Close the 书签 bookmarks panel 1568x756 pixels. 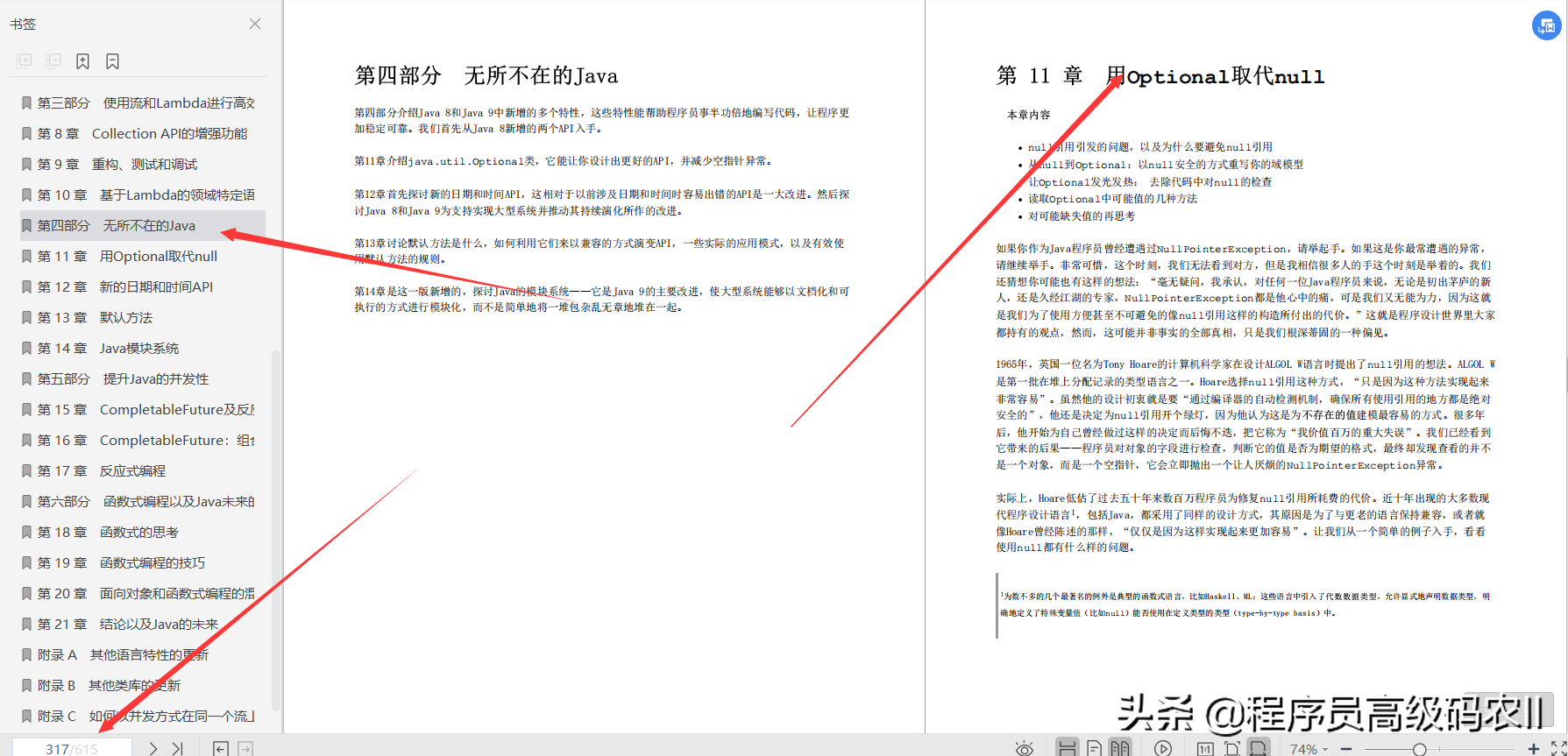(x=255, y=24)
